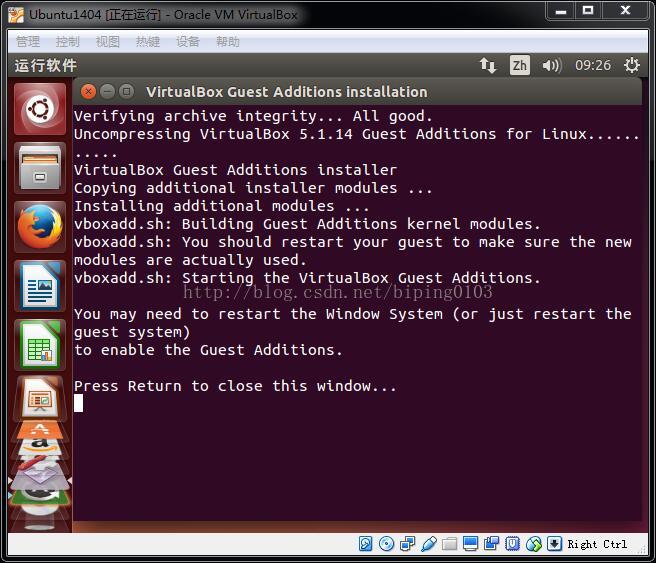
Task: Open the power/session gear menu
Action: (631, 65)
